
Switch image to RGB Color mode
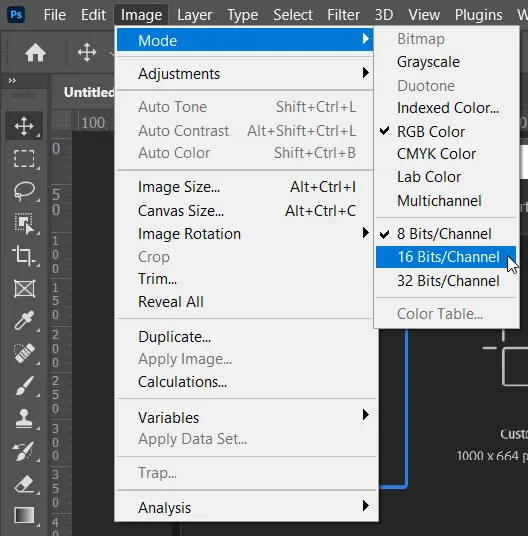tap(446, 132)
